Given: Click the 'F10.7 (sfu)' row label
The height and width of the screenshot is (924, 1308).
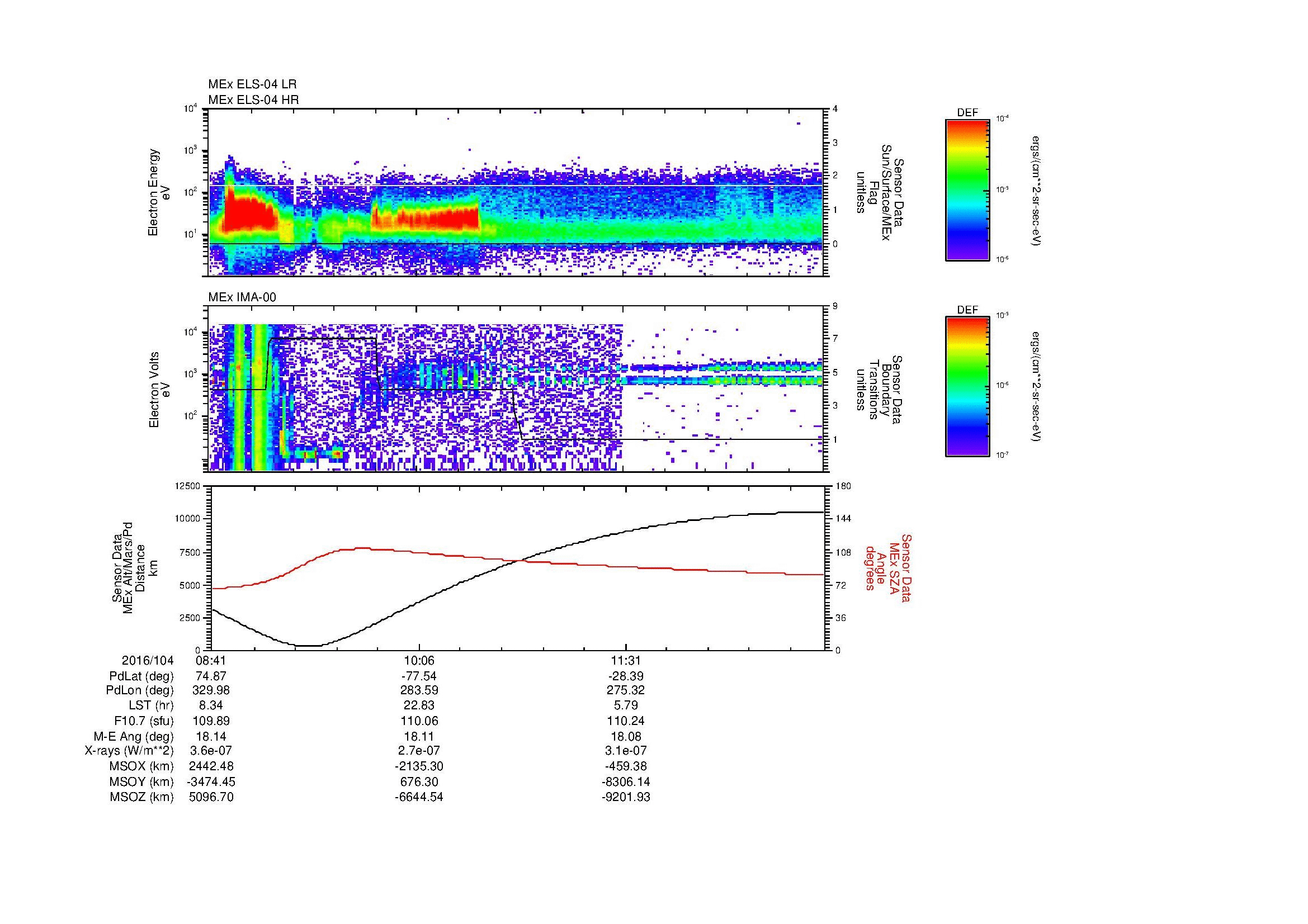Looking at the screenshot, I should pos(143,721).
